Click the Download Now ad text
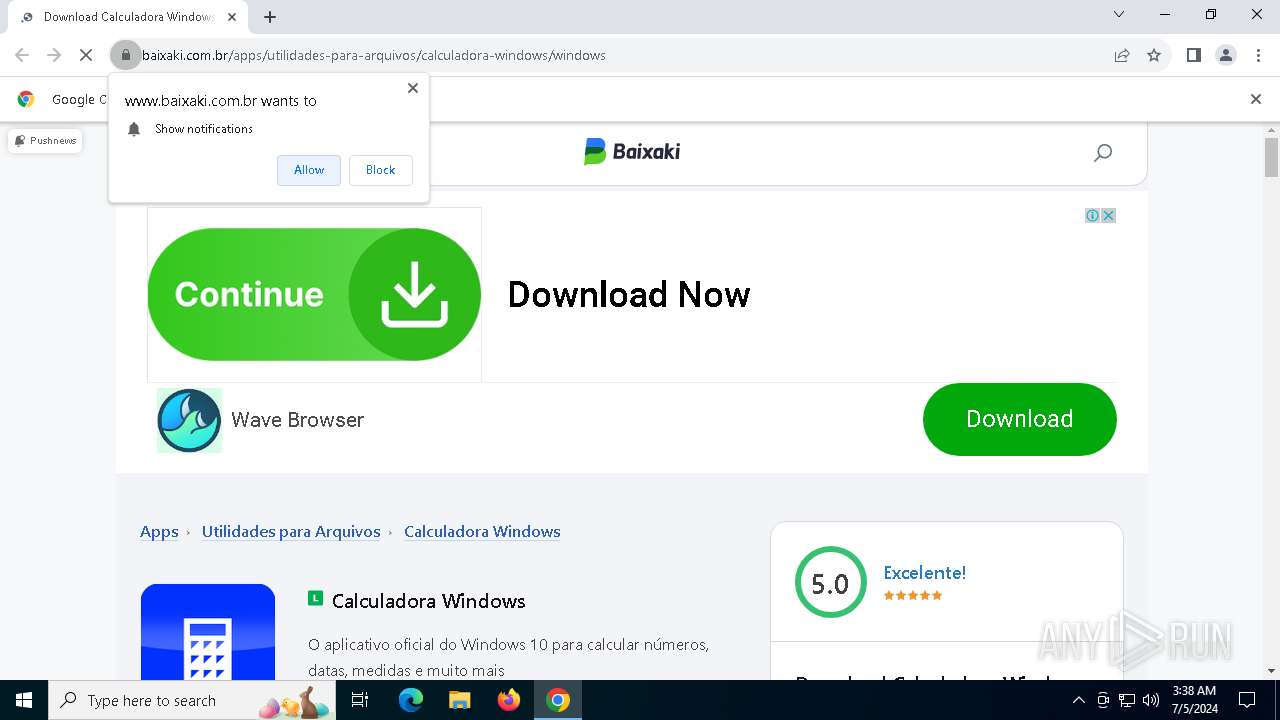 (629, 294)
